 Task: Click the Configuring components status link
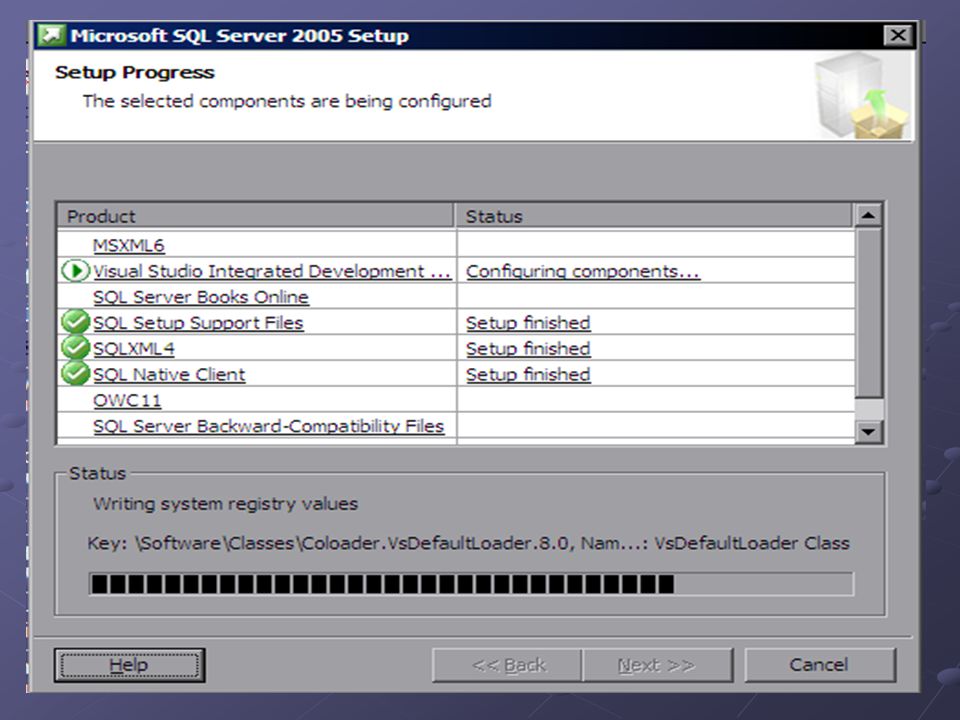tap(582, 271)
